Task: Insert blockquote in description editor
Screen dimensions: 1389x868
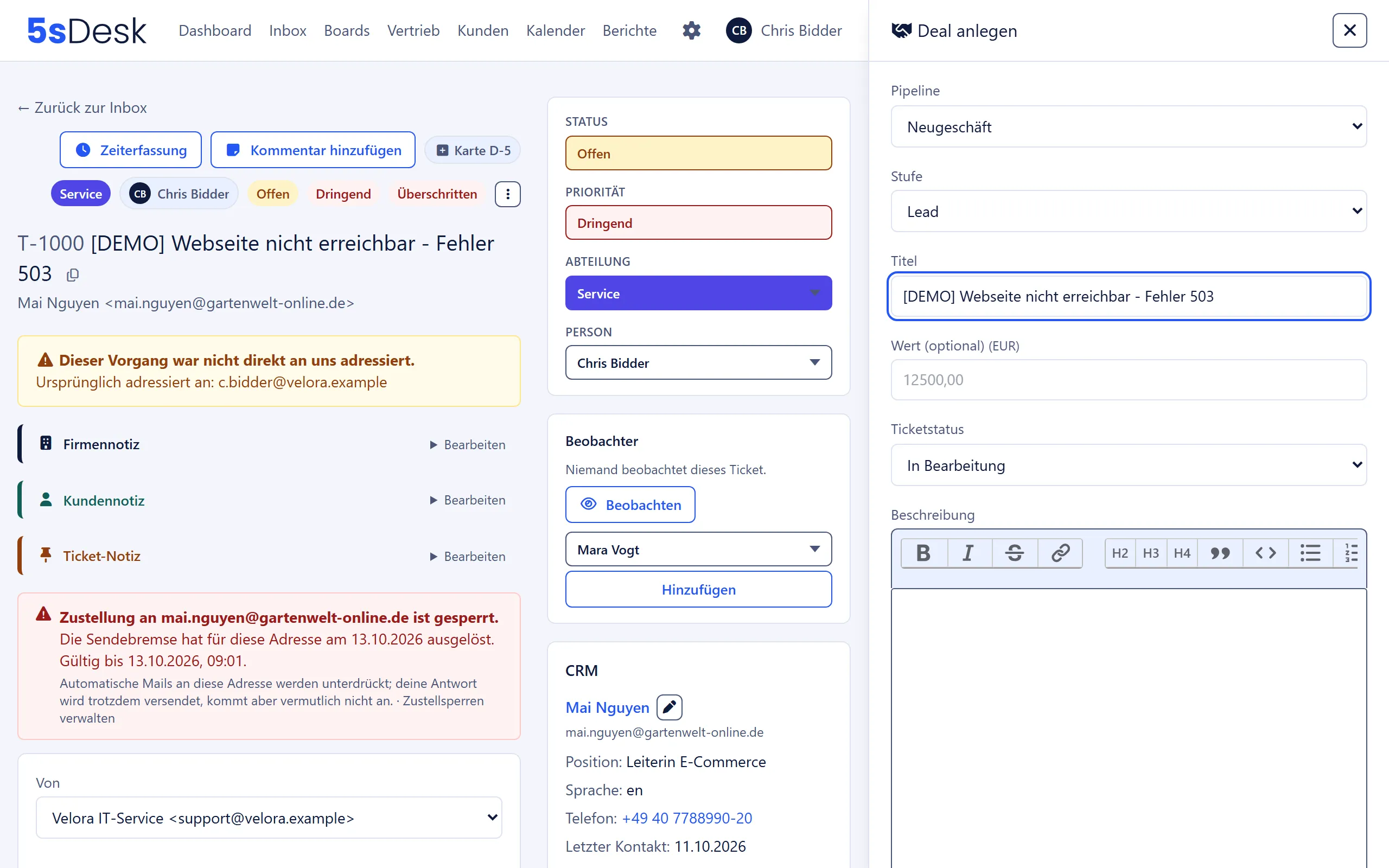Action: click(1220, 553)
